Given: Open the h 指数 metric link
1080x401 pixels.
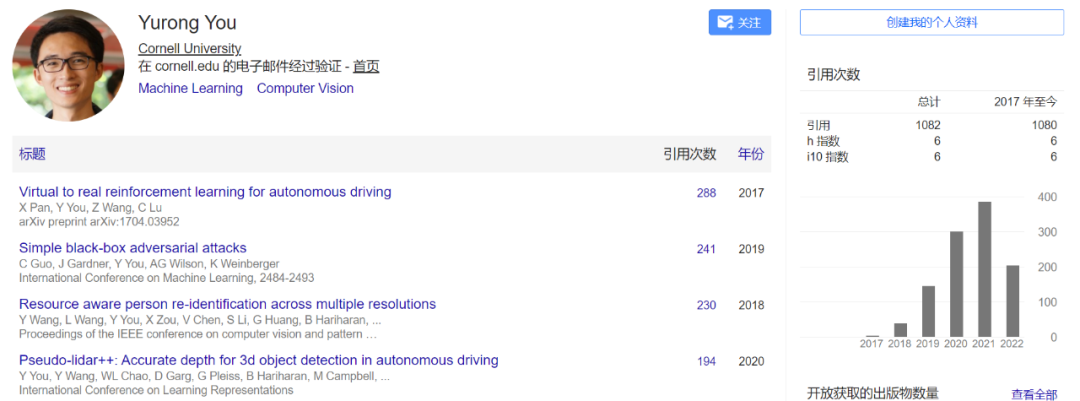Looking at the screenshot, I should point(823,141).
